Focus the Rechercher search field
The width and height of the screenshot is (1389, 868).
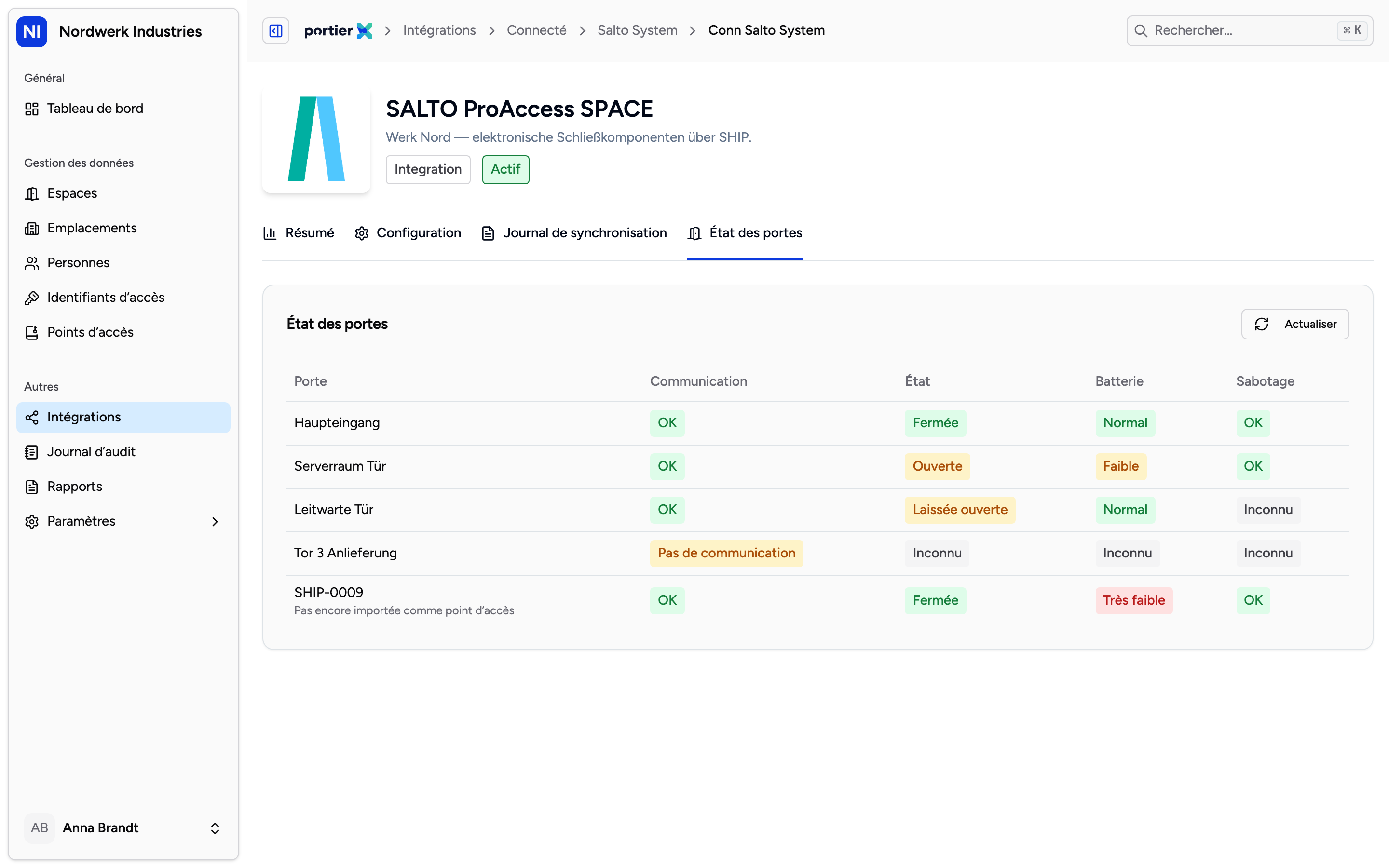click(1250, 31)
